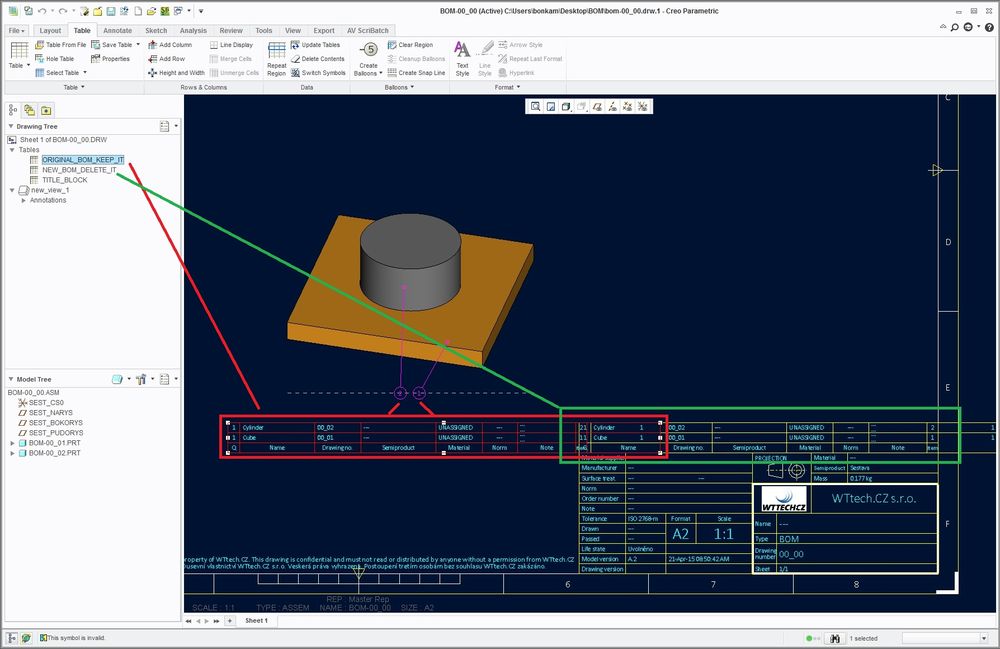The width and height of the screenshot is (1000, 649).
Task: Expand the Format group overflow arrow
Action: click(518, 87)
